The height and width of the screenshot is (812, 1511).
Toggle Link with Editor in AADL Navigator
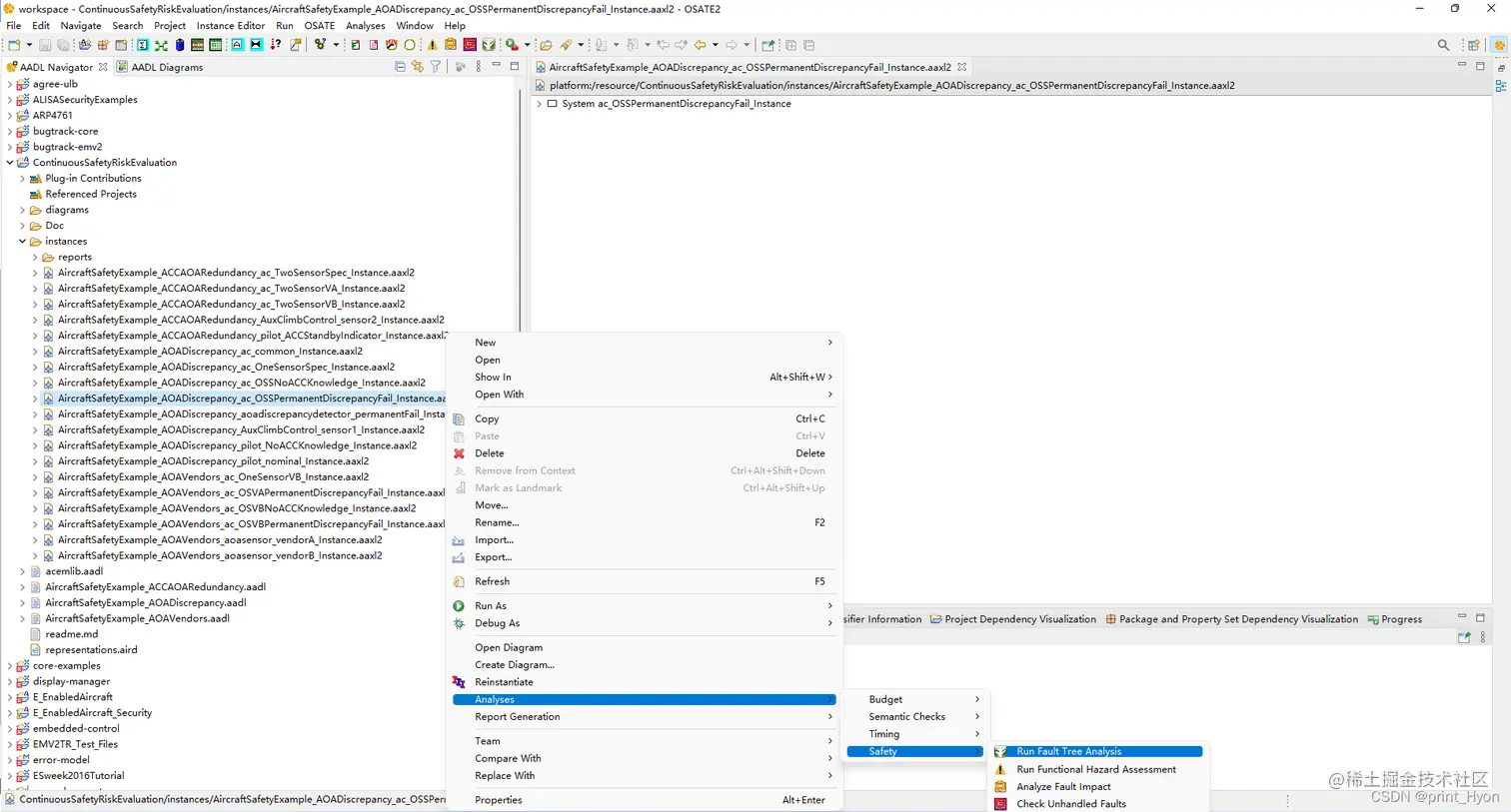[x=418, y=67]
